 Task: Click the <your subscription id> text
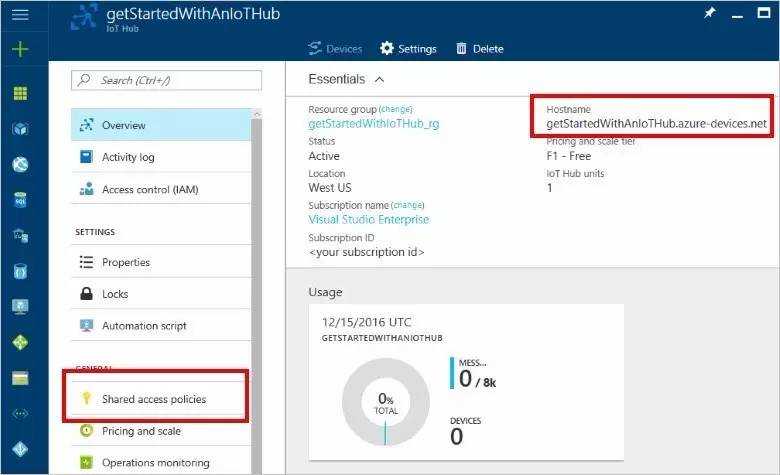pyautogui.click(x=367, y=252)
